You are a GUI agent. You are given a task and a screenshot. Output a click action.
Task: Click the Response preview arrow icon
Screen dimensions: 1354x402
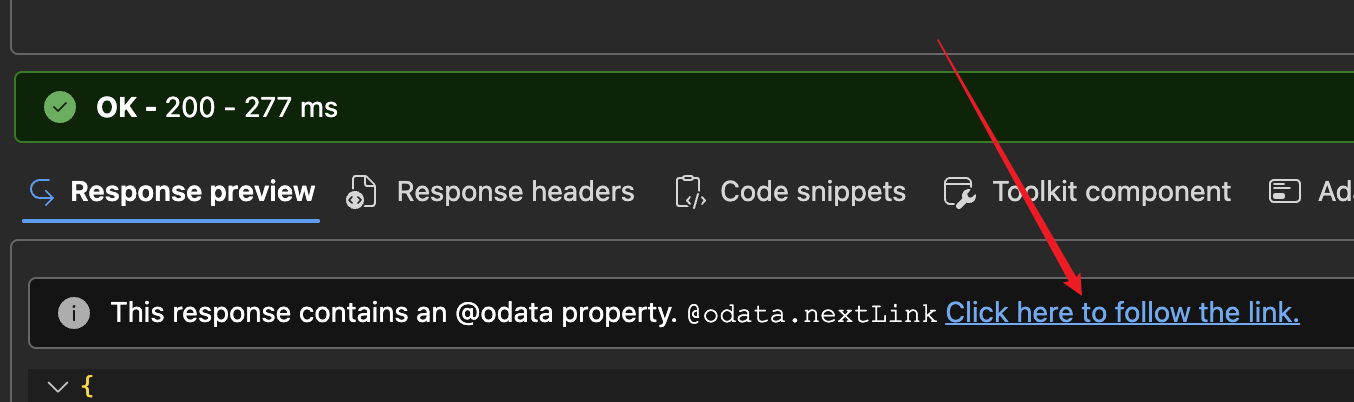click(42, 191)
